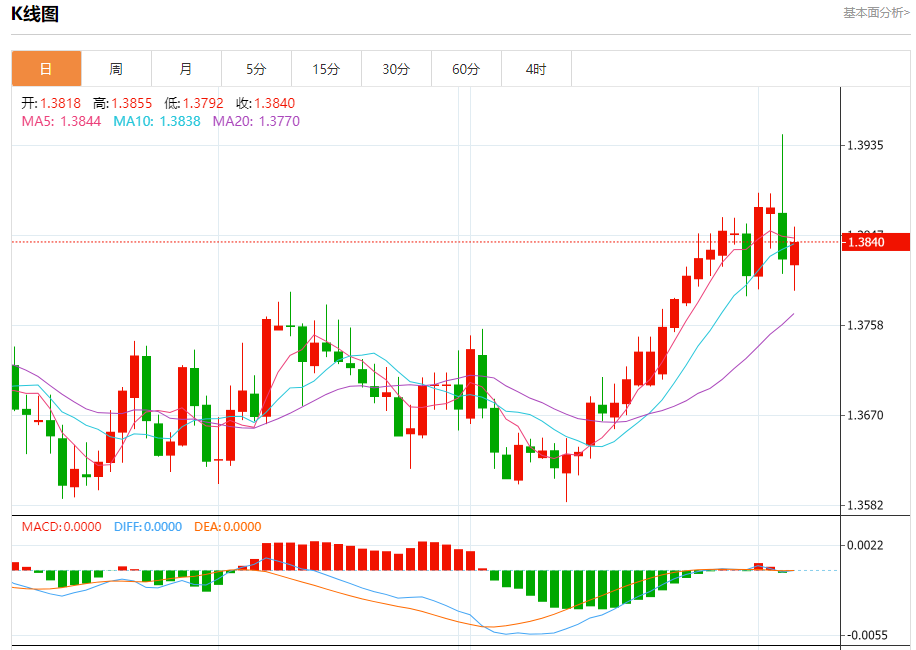Click the 收 closing price value 1.3840
The width and height of the screenshot is (916, 650).
tap(275, 103)
